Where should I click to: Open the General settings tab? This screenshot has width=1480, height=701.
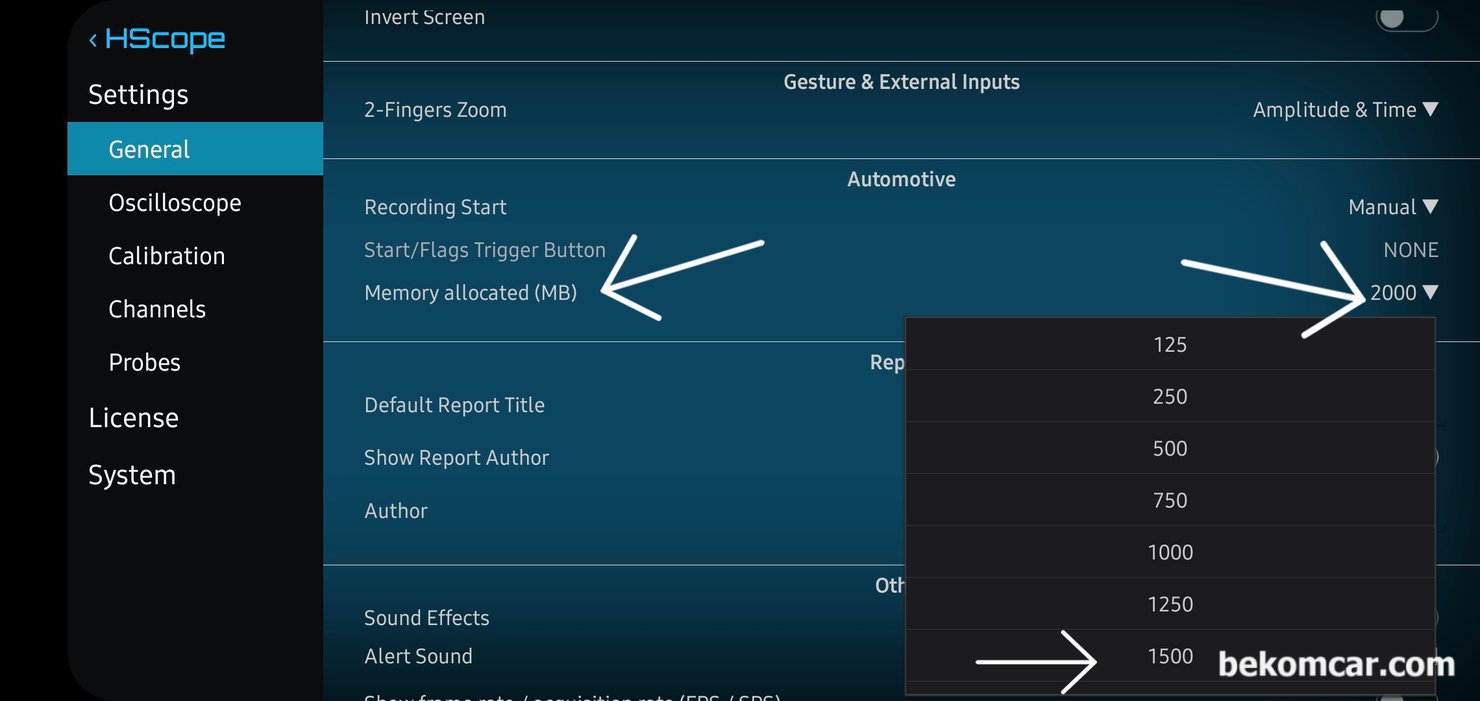[x=195, y=149]
